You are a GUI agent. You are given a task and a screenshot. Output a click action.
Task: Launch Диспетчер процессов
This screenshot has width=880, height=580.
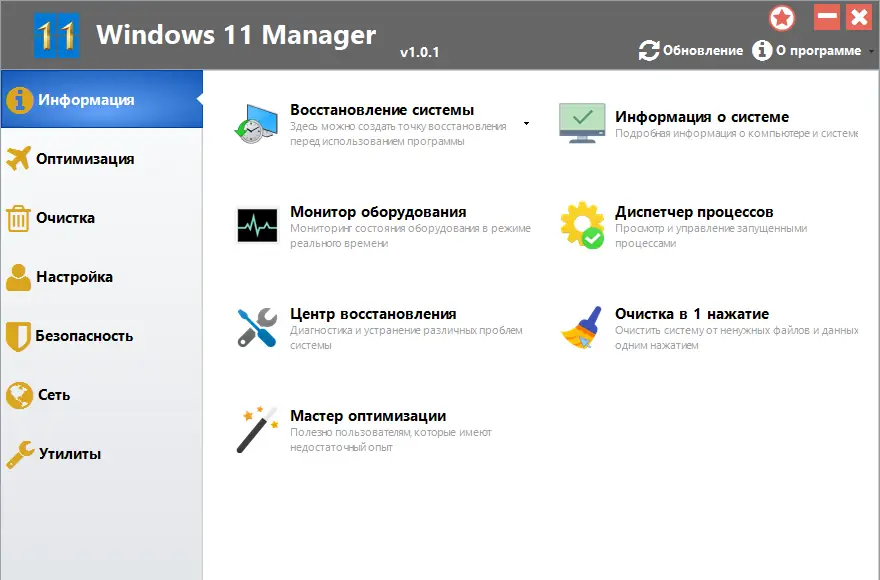point(694,212)
